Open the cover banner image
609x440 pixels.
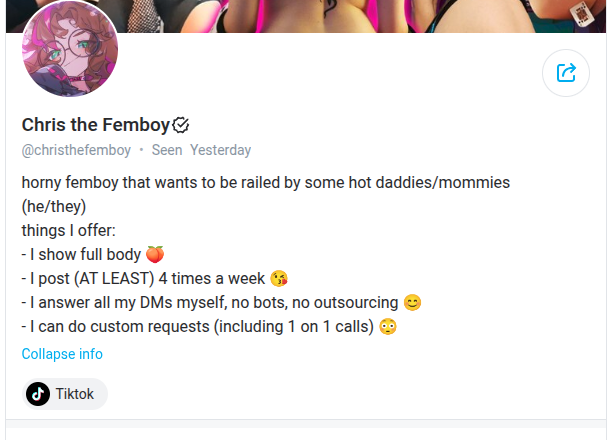(x=306, y=16)
